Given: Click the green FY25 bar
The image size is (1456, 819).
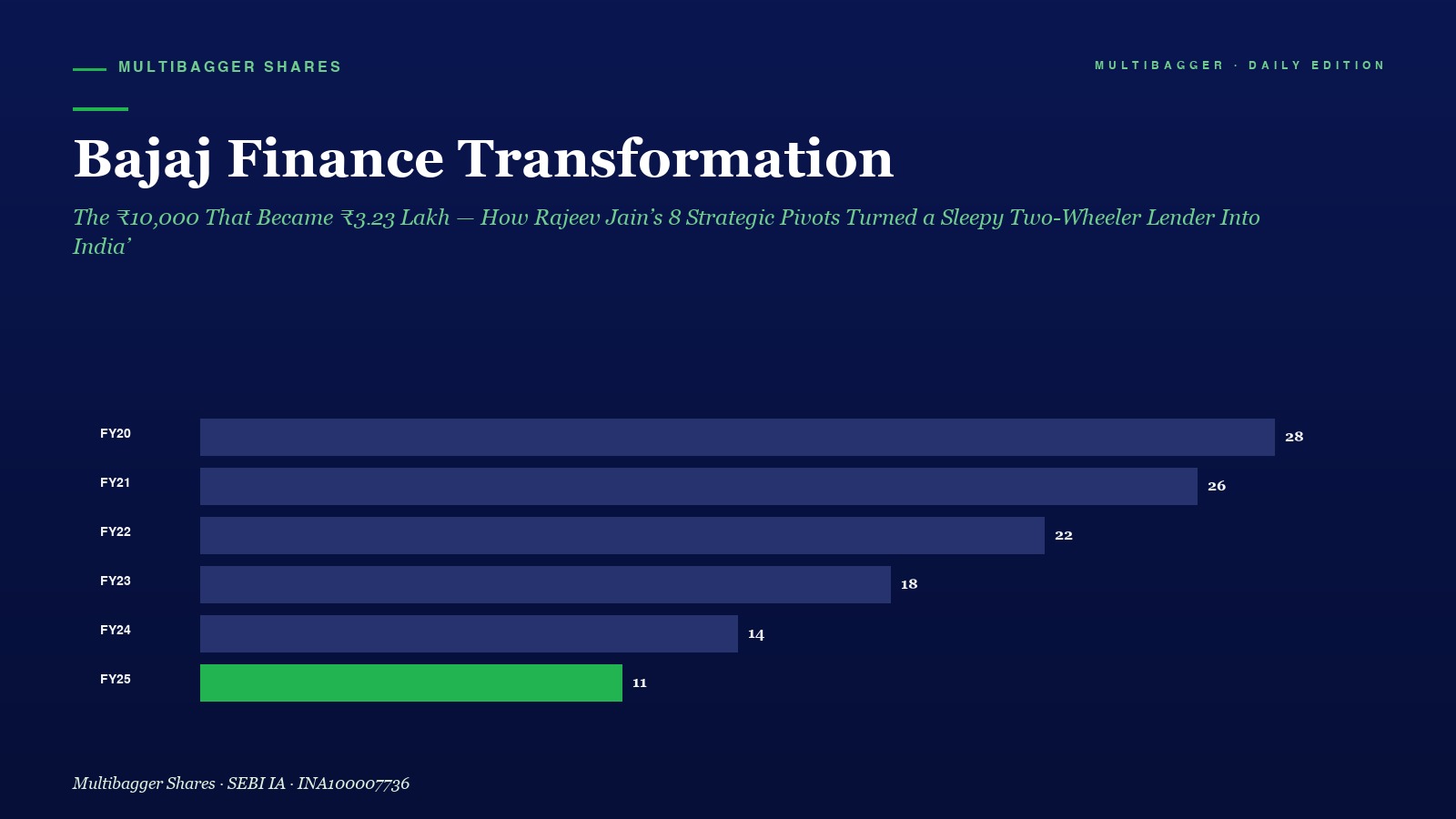Looking at the screenshot, I should pos(411,682).
